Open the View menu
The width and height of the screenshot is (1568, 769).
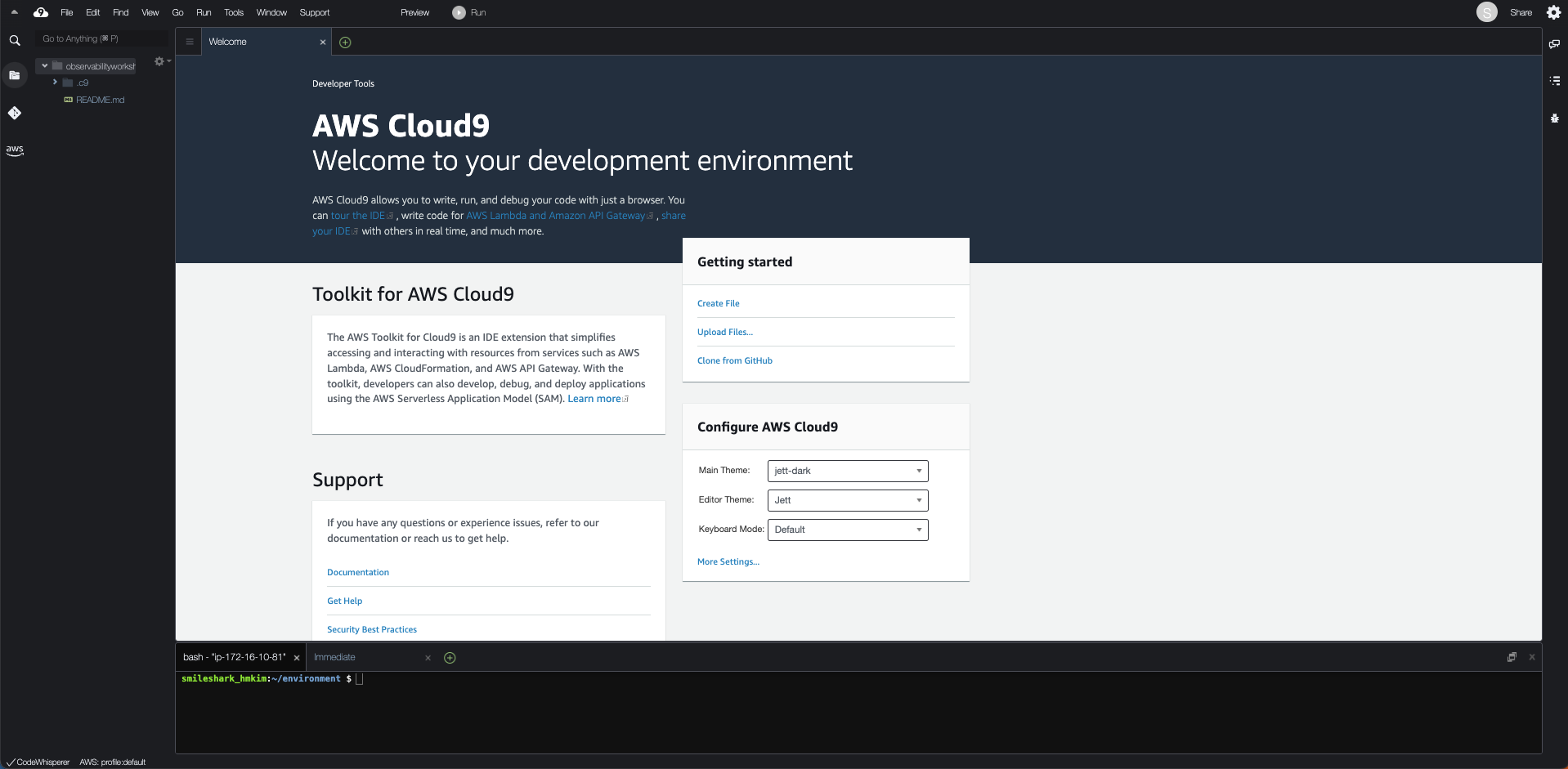150,12
